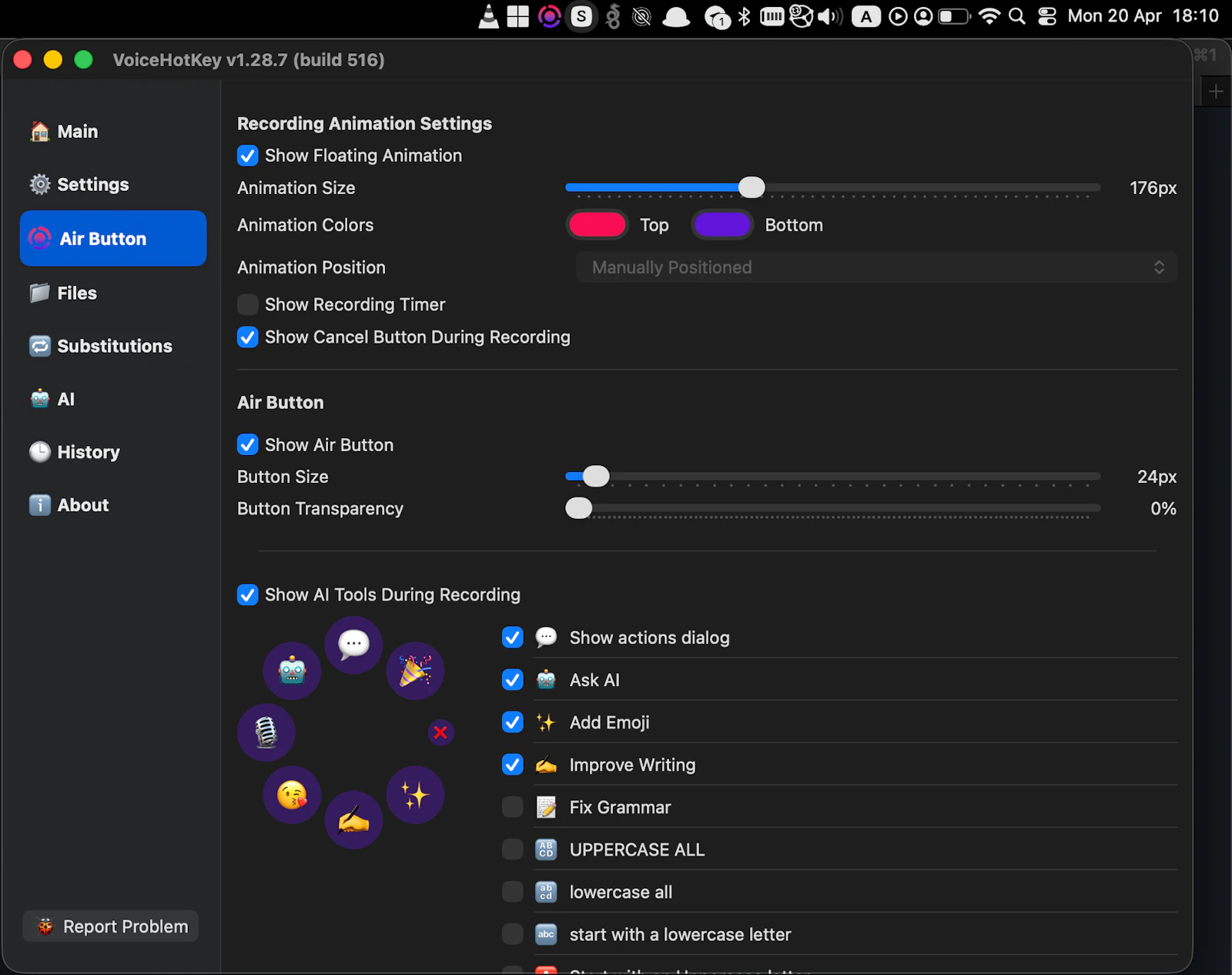Enable the Fix Grammar checkbox

(x=513, y=807)
